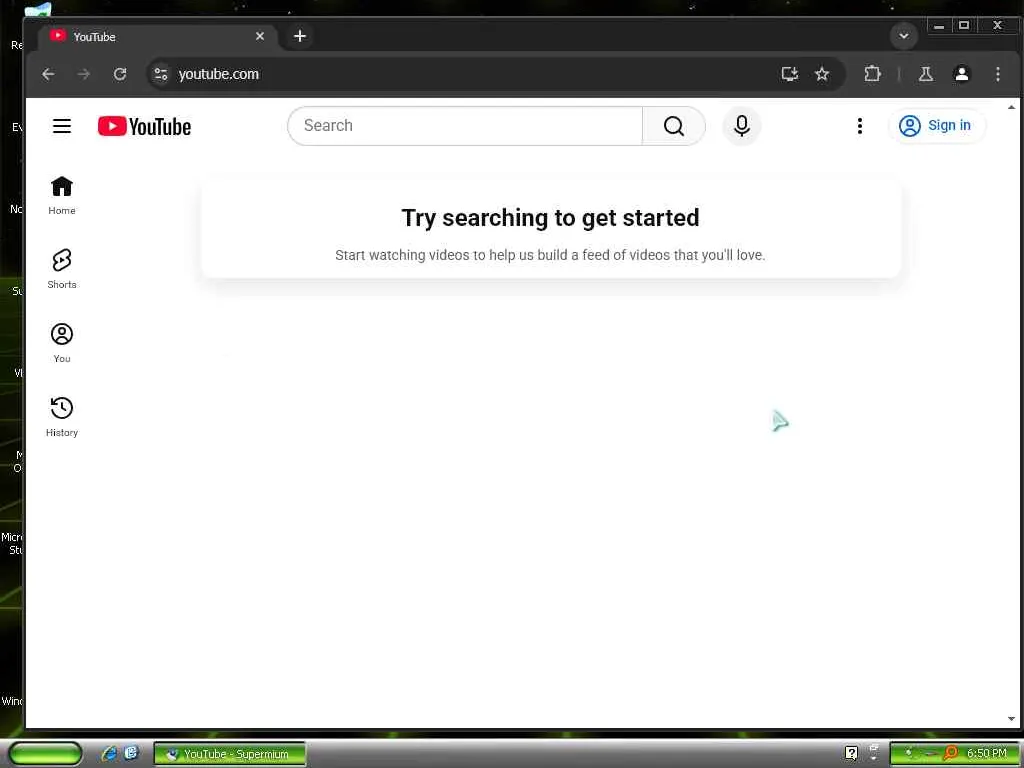Click the YouTube logo

point(144,126)
